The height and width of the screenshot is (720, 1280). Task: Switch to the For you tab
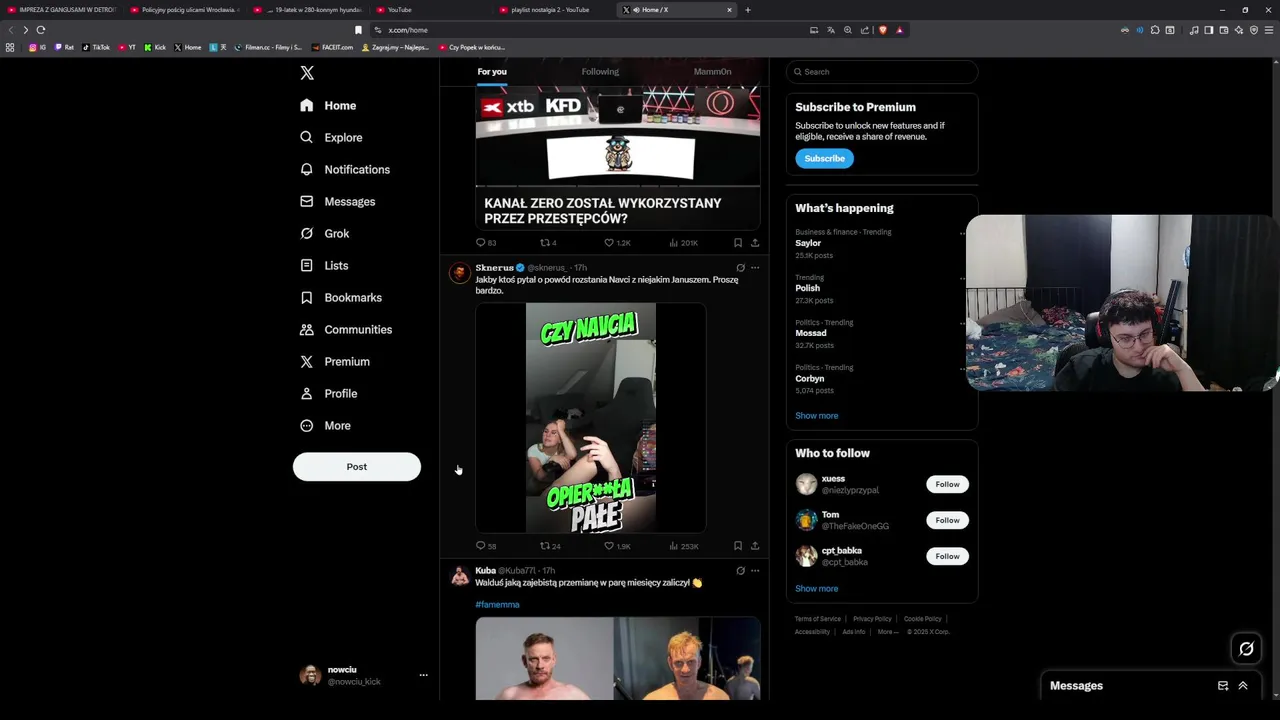click(x=492, y=72)
